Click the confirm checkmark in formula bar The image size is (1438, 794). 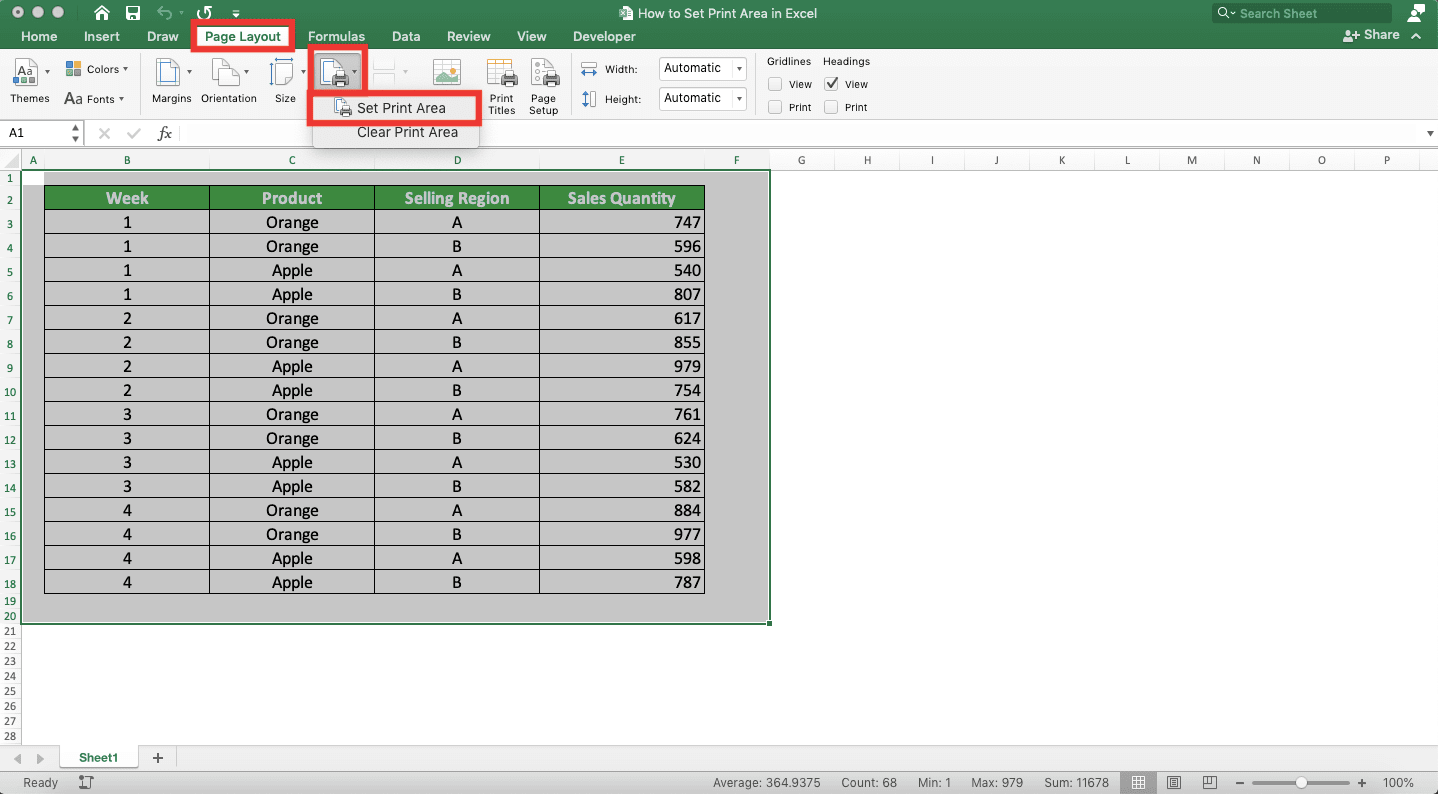pos(134,133)
